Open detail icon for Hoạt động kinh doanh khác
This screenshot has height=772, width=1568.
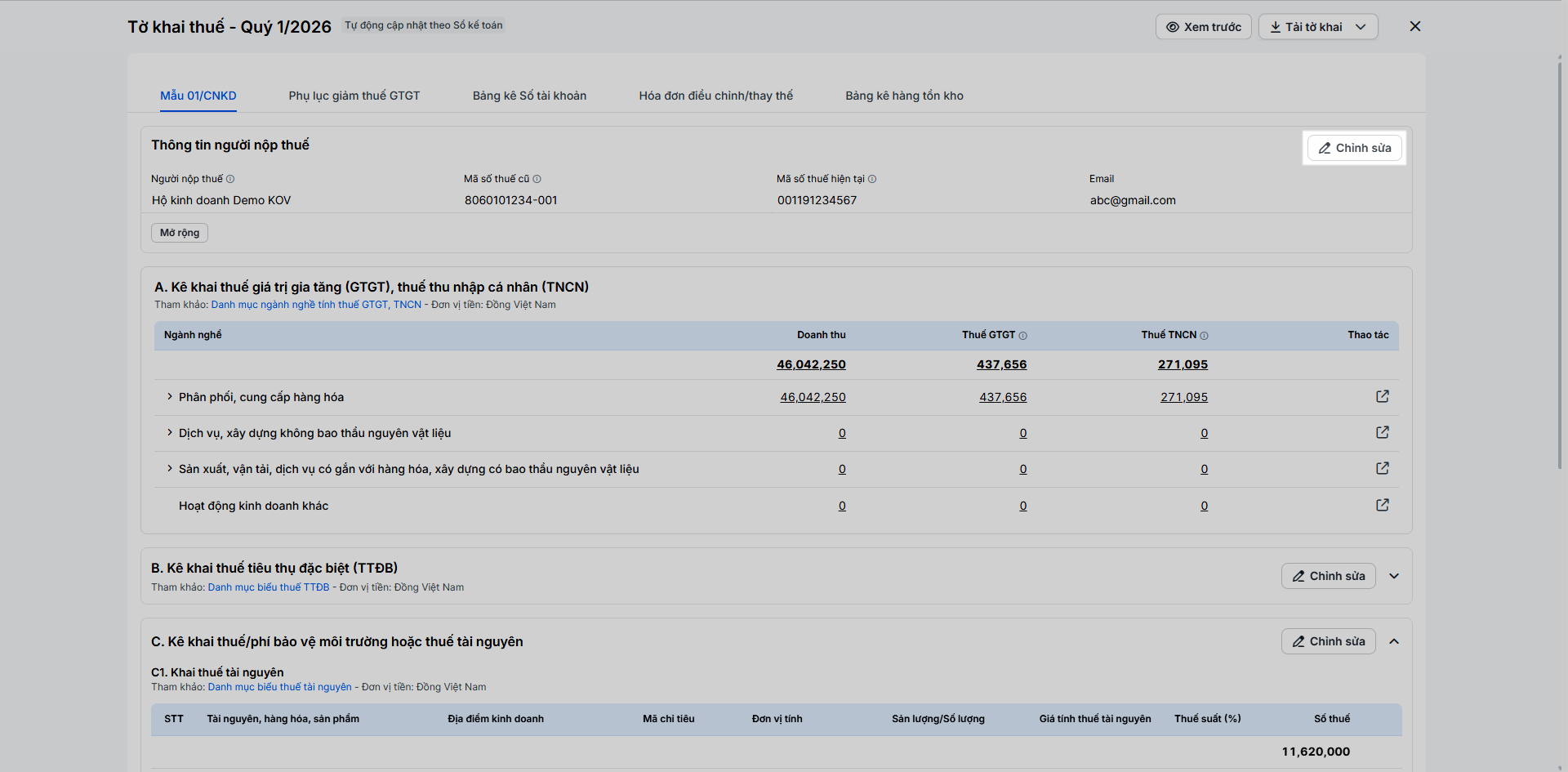point(1382,505)
